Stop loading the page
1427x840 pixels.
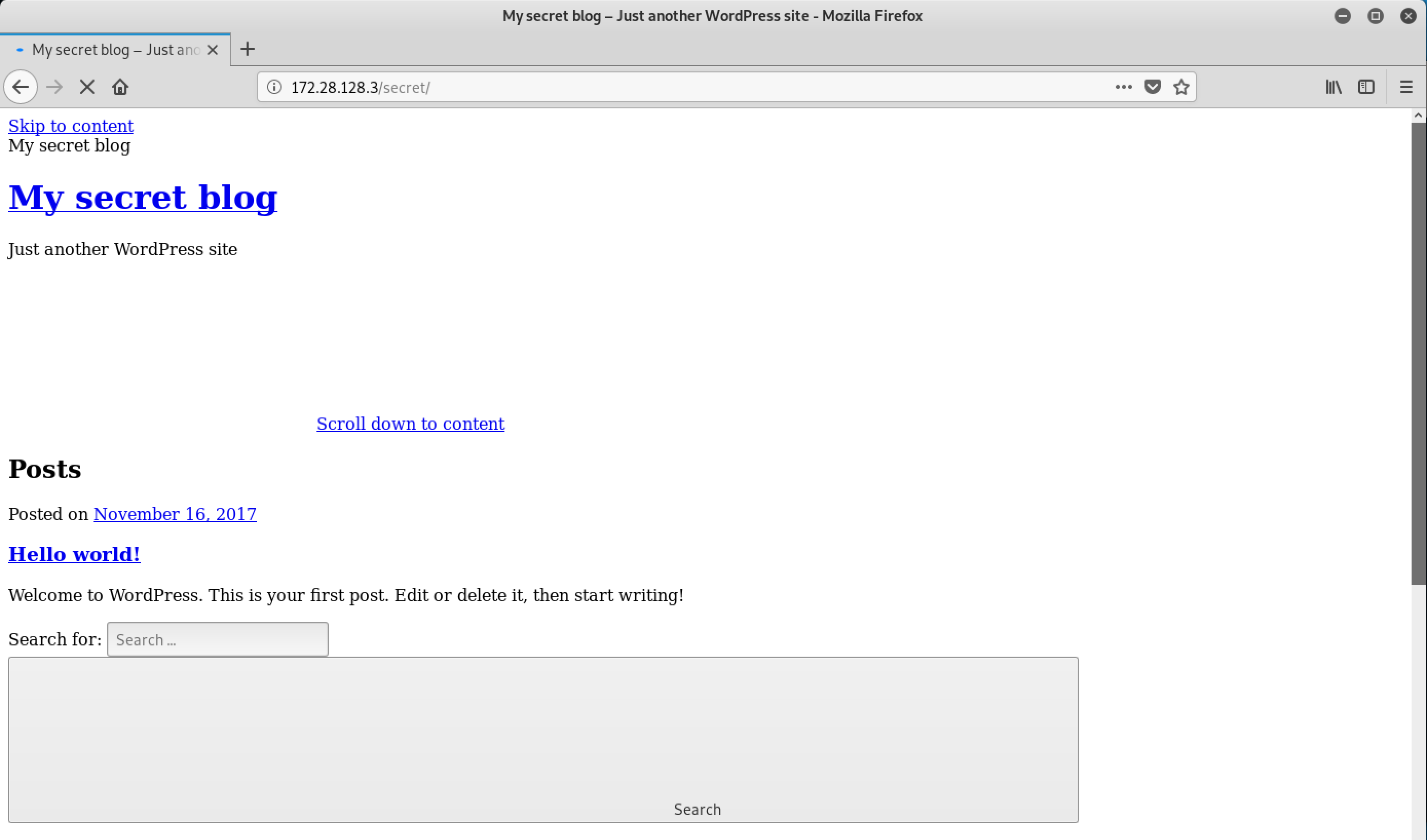pyautogui.click(x=87, y=87)
